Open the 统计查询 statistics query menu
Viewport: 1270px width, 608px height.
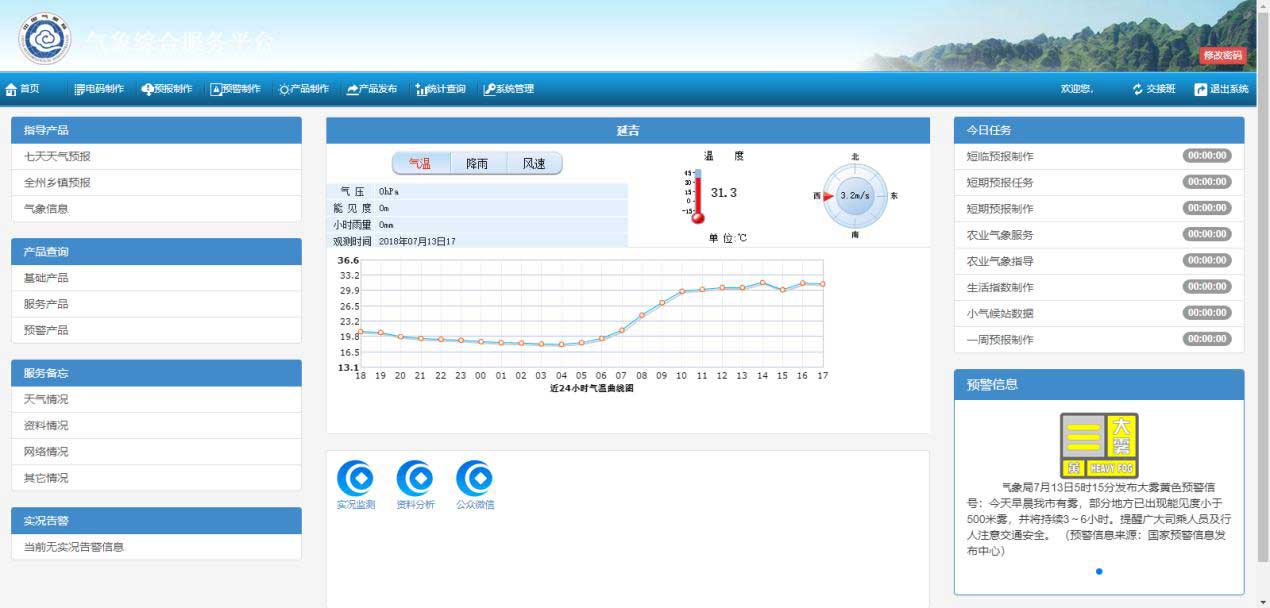(440, 89)
